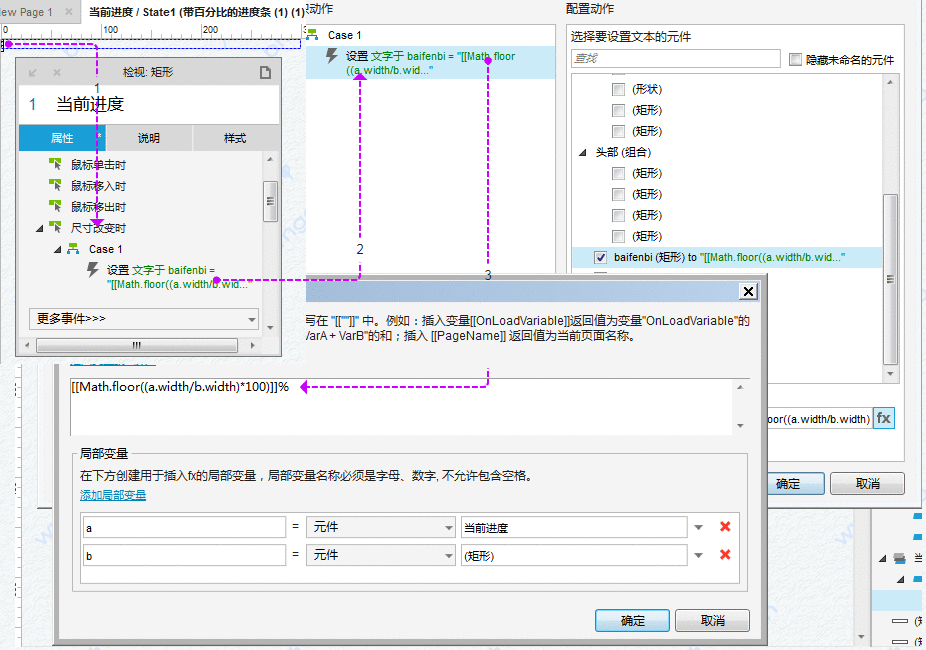Click the collapse arrow icon in inspector header
The height and width of the screenshot is (650, 926).
point(32,73)
